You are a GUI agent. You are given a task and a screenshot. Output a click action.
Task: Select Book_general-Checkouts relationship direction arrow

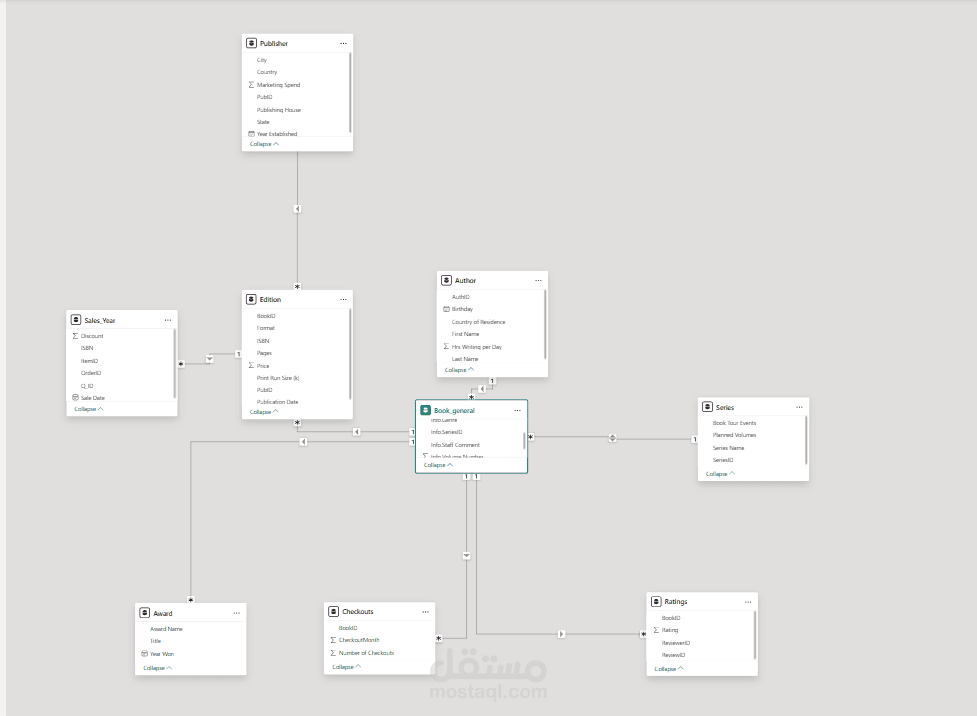click(467, 555)
